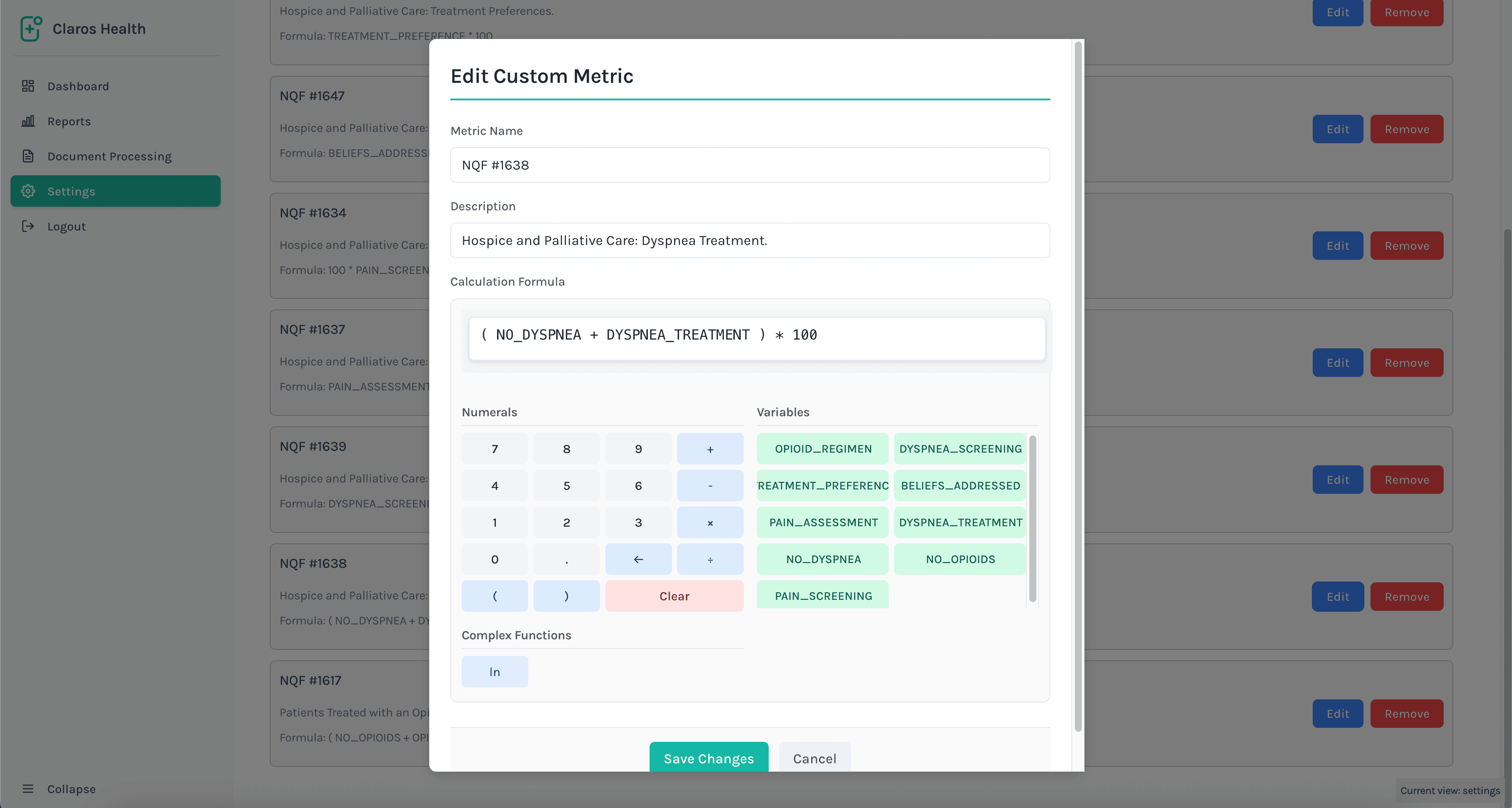Focus the Description input field

point(749,240)
